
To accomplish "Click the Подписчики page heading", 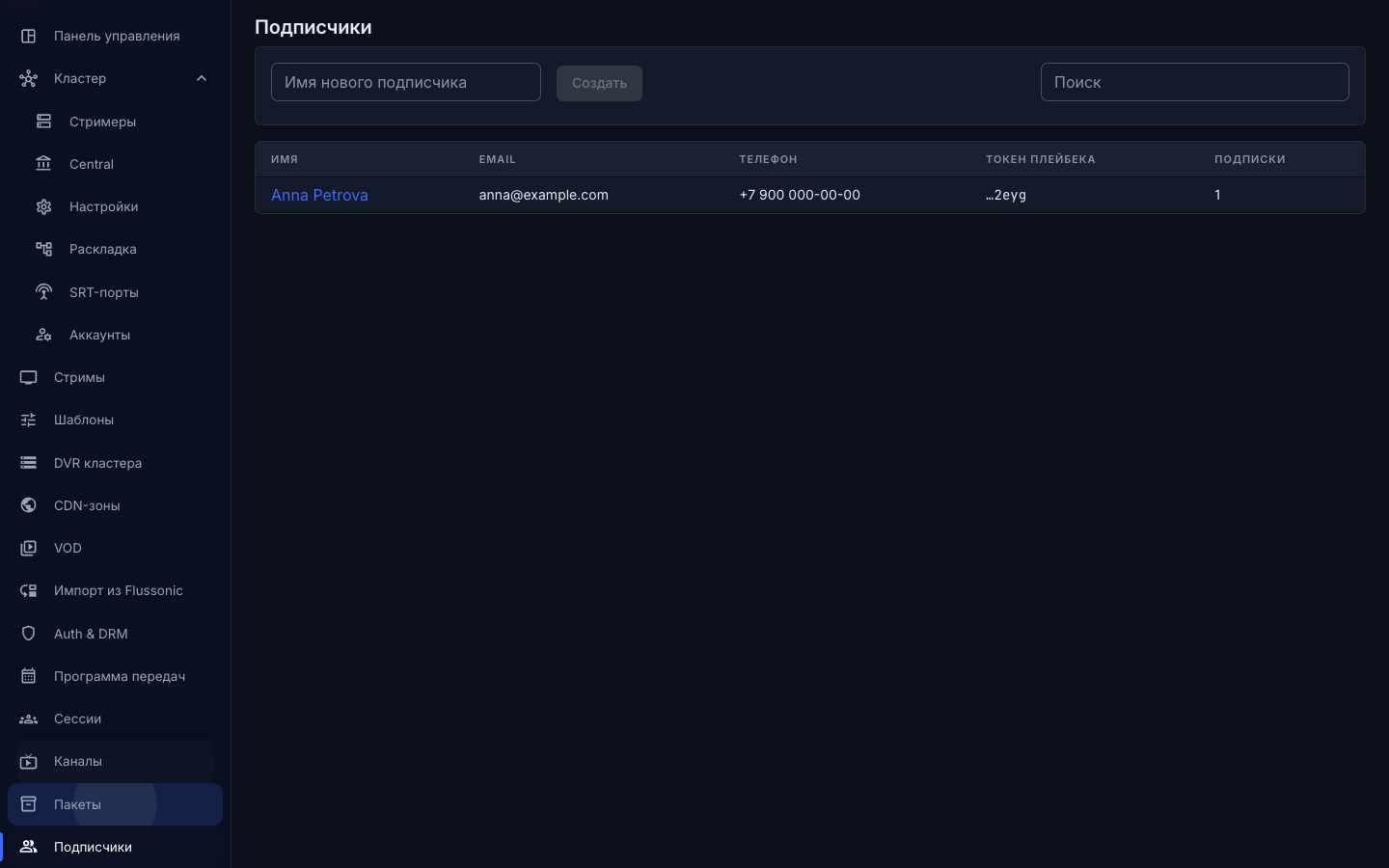I will [313, 27].
